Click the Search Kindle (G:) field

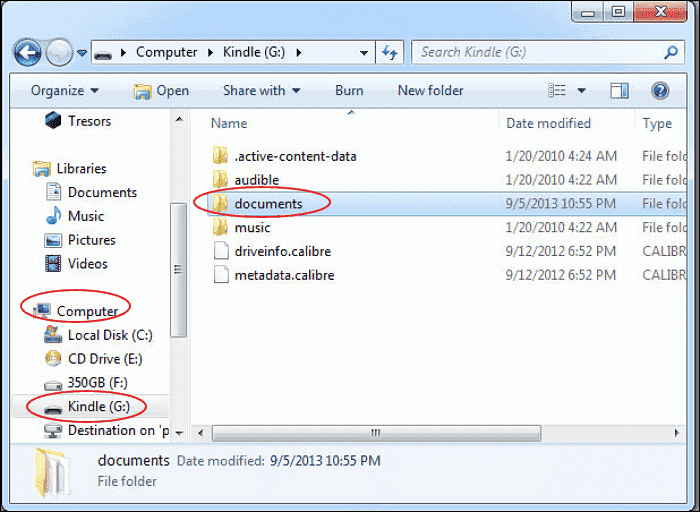(540, 52)
